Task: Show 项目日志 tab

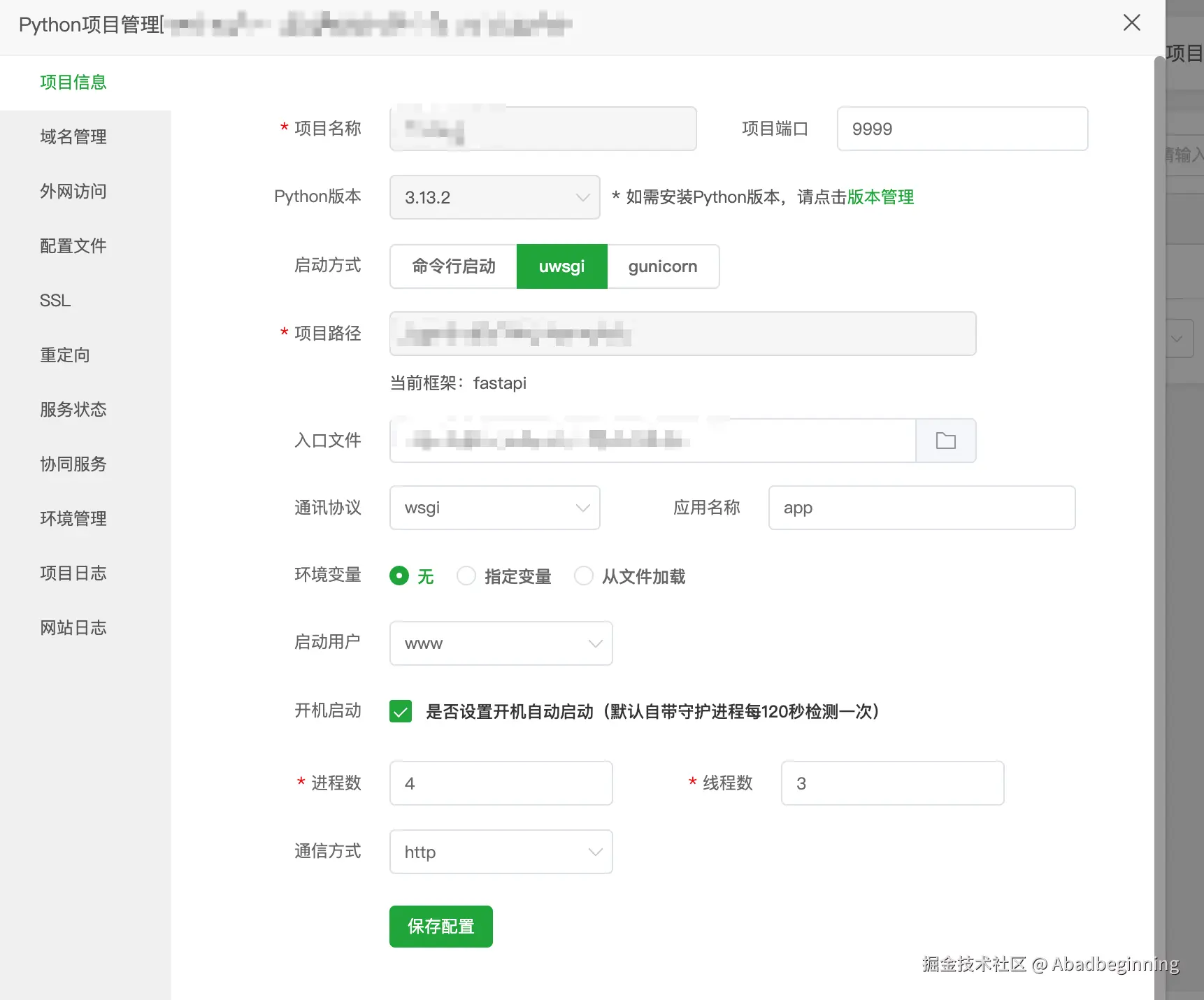Action: pyautogui.click(x=73, y=573)
